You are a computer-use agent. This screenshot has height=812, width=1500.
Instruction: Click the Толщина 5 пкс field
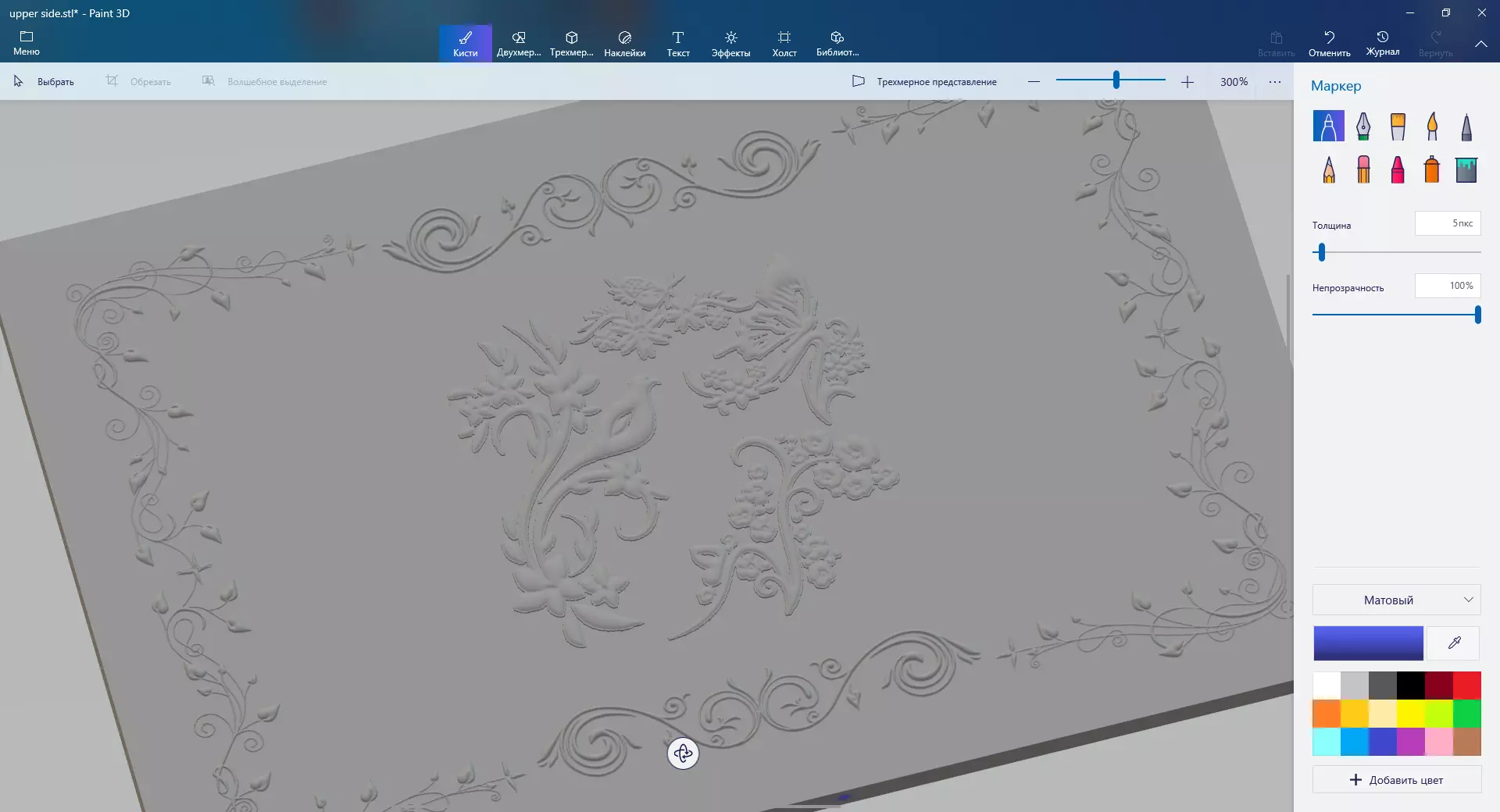pyautogui.click(x=1448, y=223)
